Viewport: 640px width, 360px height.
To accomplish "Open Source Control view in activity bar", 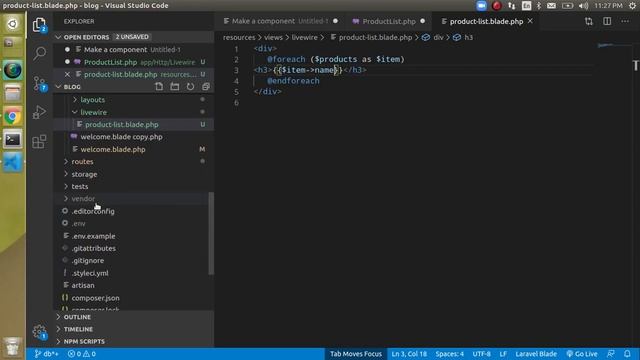I will click(40, 83).
